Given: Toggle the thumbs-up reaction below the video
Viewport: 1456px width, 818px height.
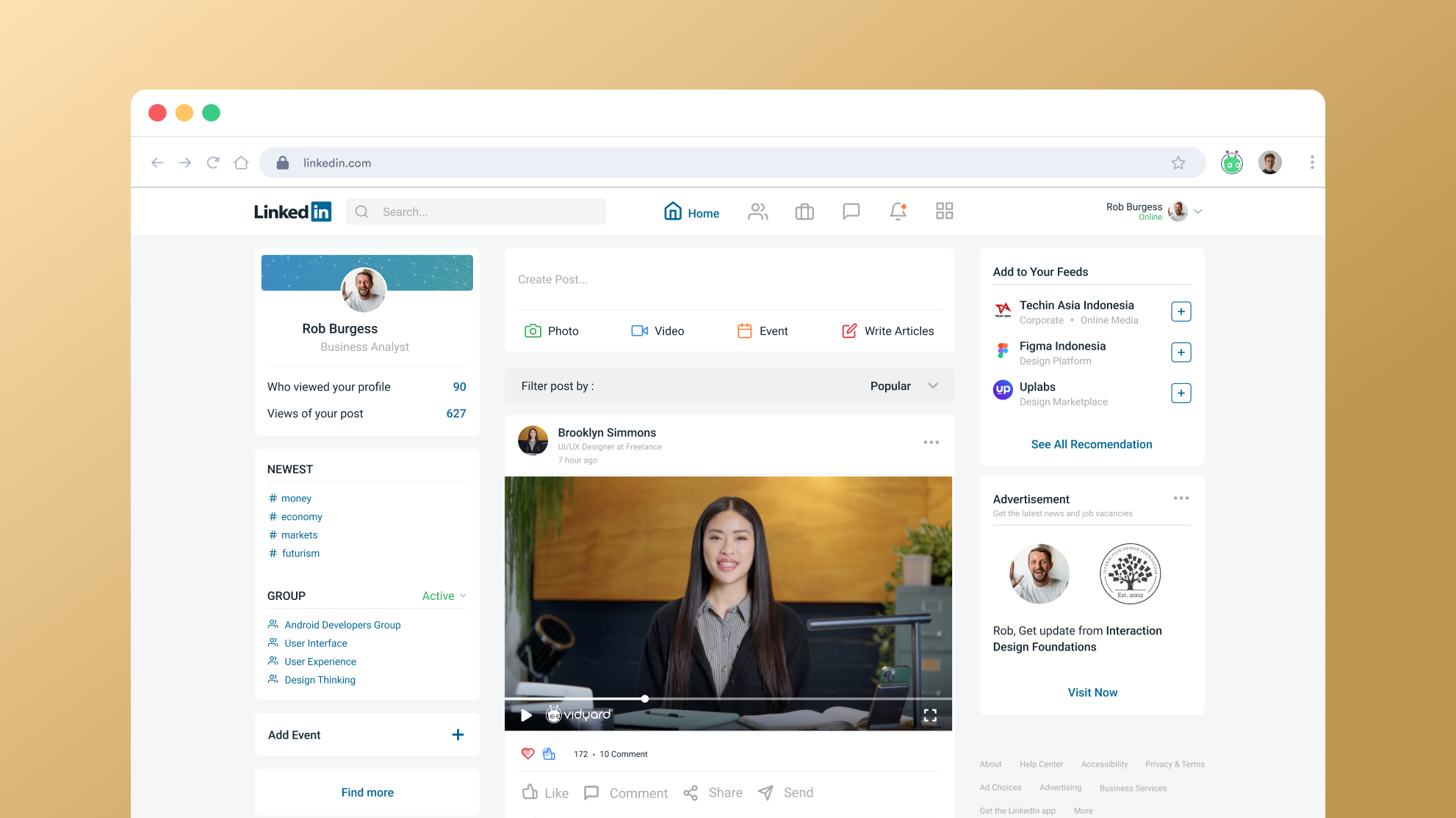Looking at the screenshot, I should 548,753.
